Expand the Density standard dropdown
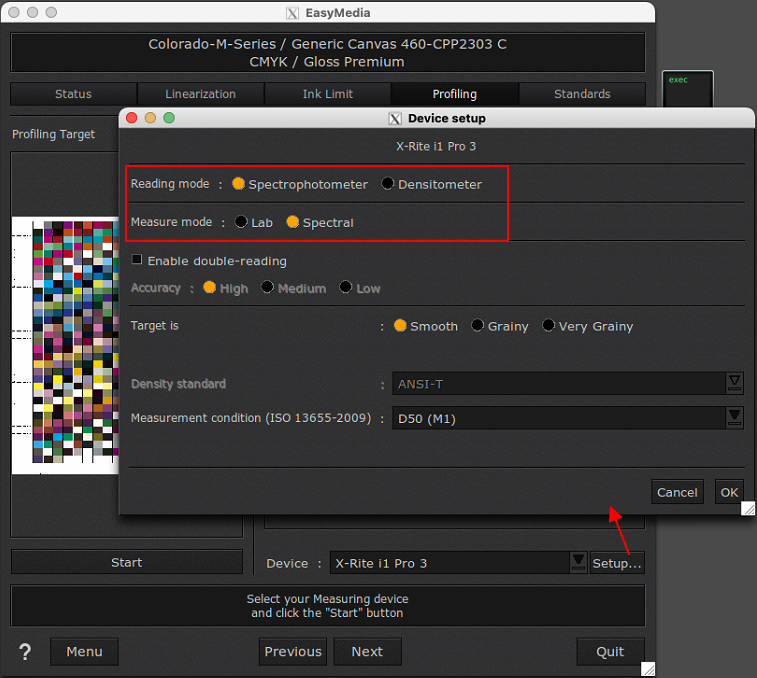Image resolution: width=757 pixels, height=678 pixels. point(734,384)
